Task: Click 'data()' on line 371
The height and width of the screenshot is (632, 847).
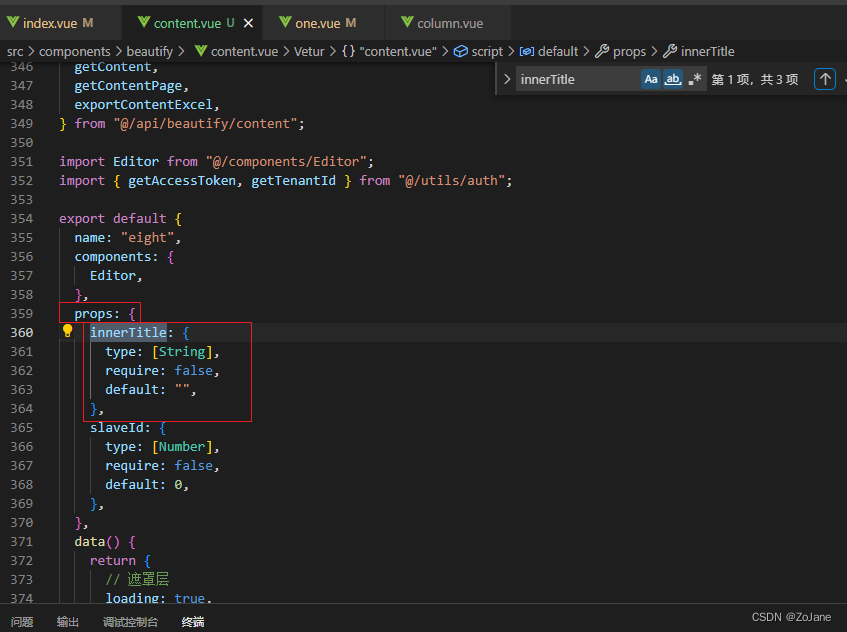Action: pyautogui.click(x=97, y=542)
